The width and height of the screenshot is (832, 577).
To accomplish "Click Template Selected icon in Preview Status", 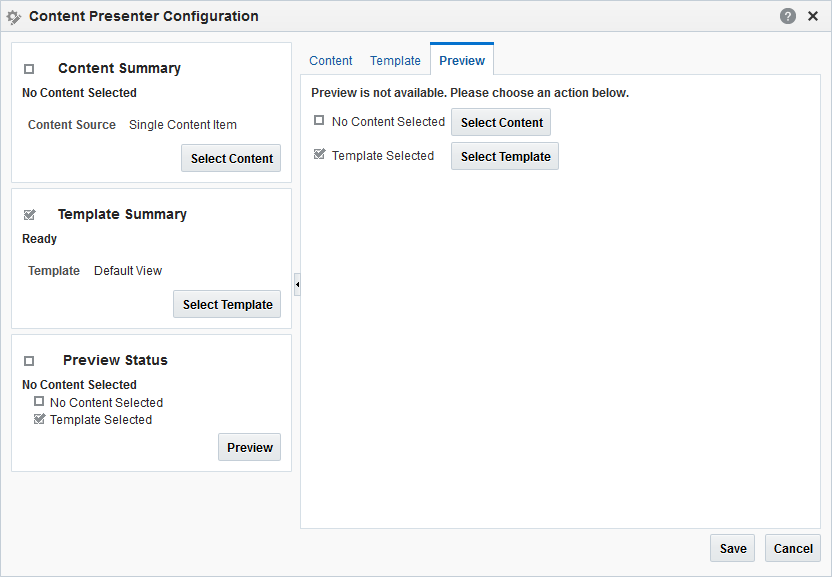I will point(39,419).
